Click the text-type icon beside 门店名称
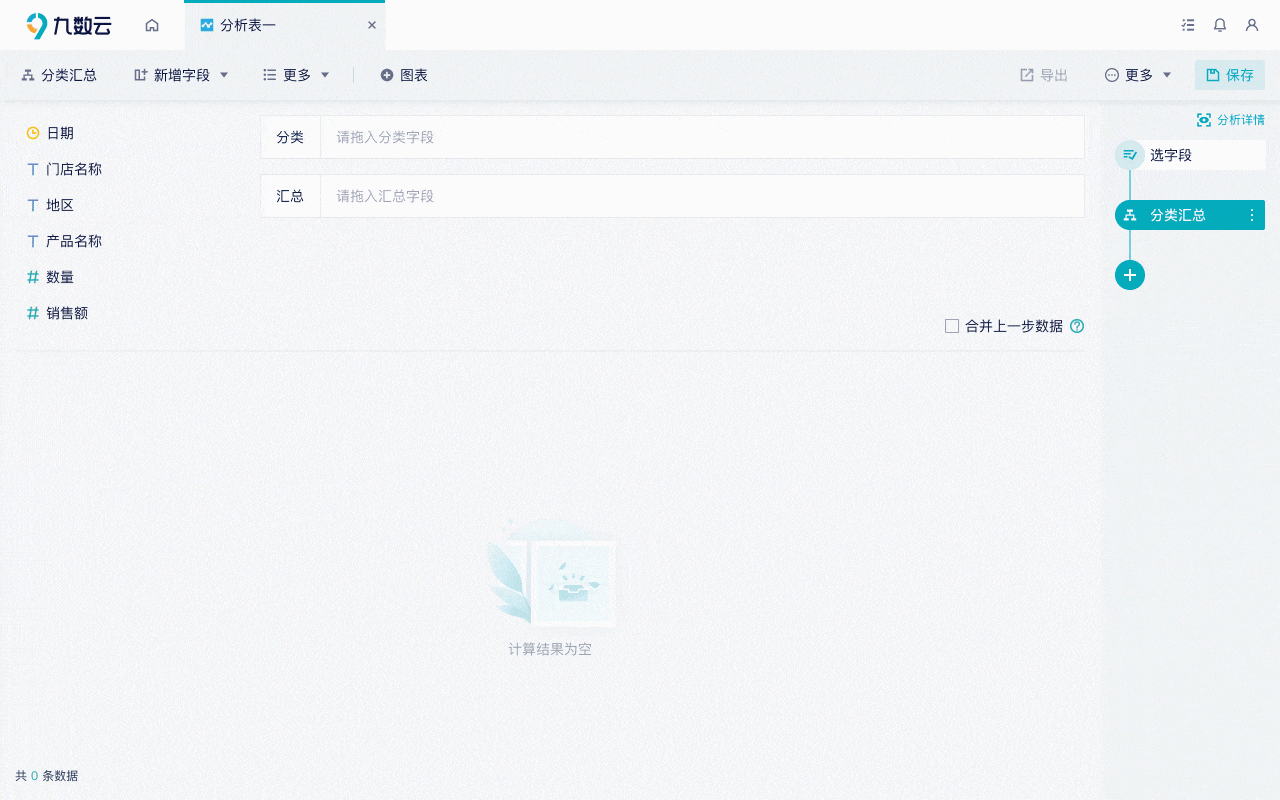The height and width of the screenshot is (800, 1280). pyautogui.click(x=33, y=169)
